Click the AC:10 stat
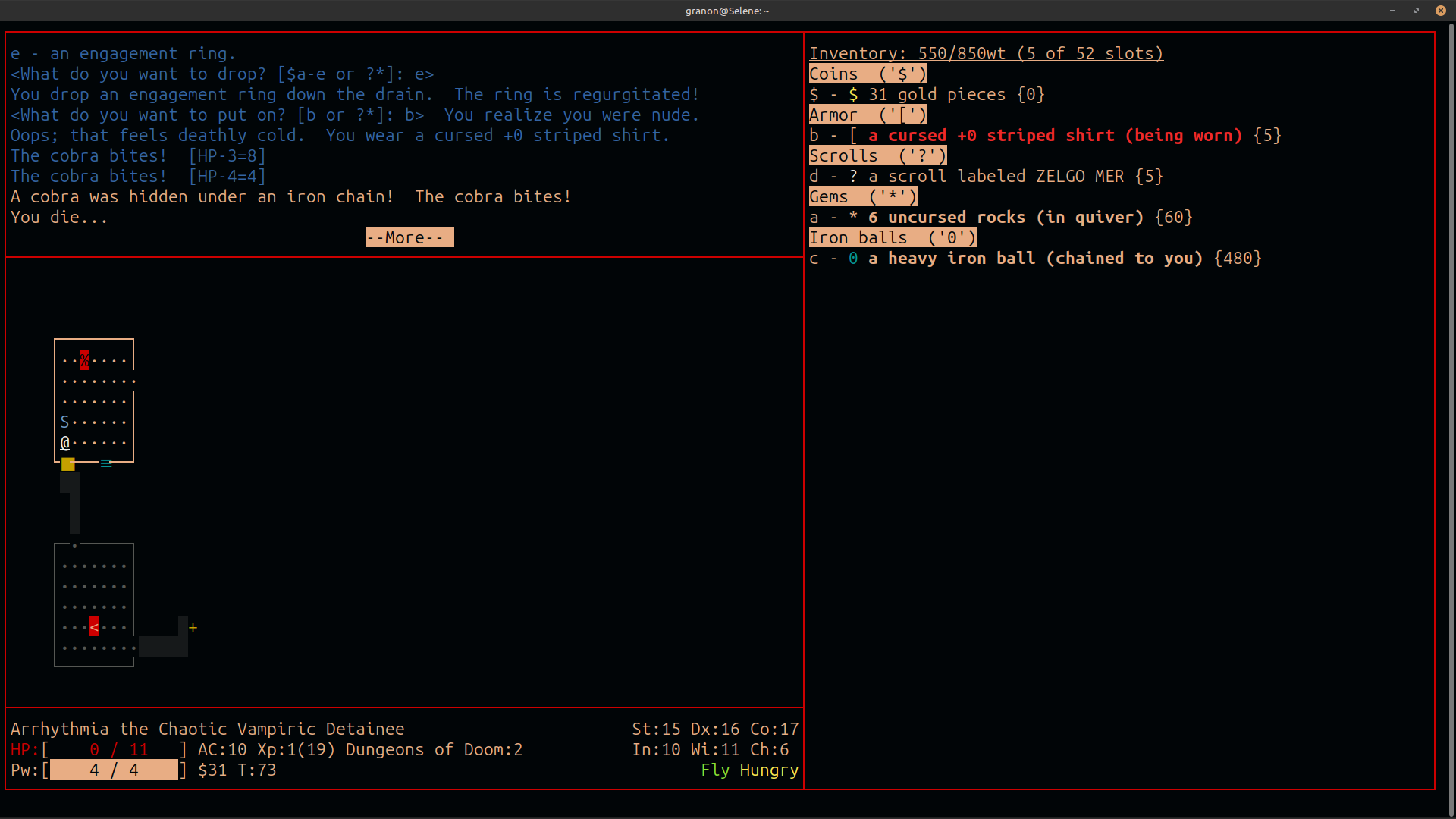Viewport: 1456px width, 819px height. [222, 749]
